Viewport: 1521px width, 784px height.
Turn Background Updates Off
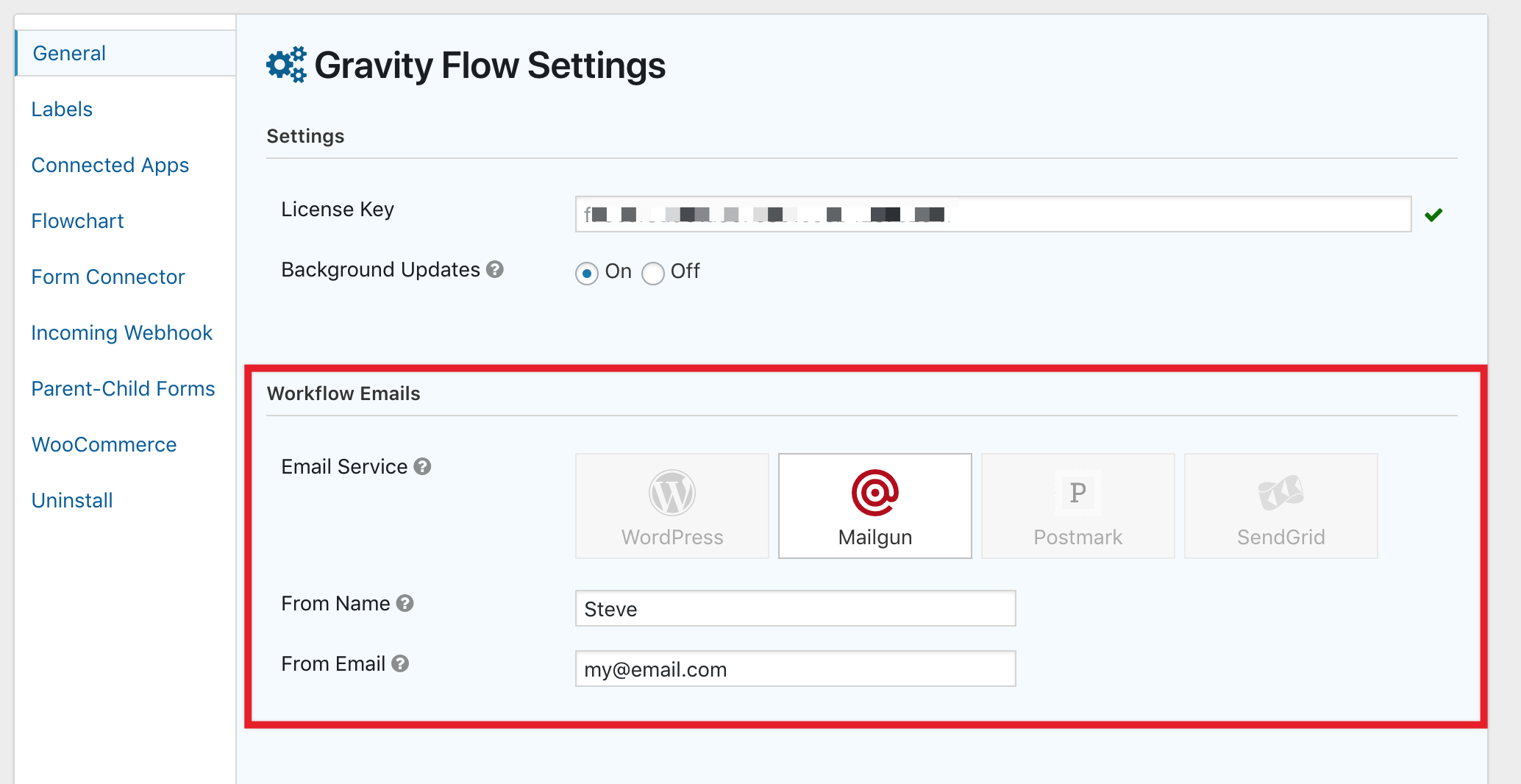coord(653,274)
